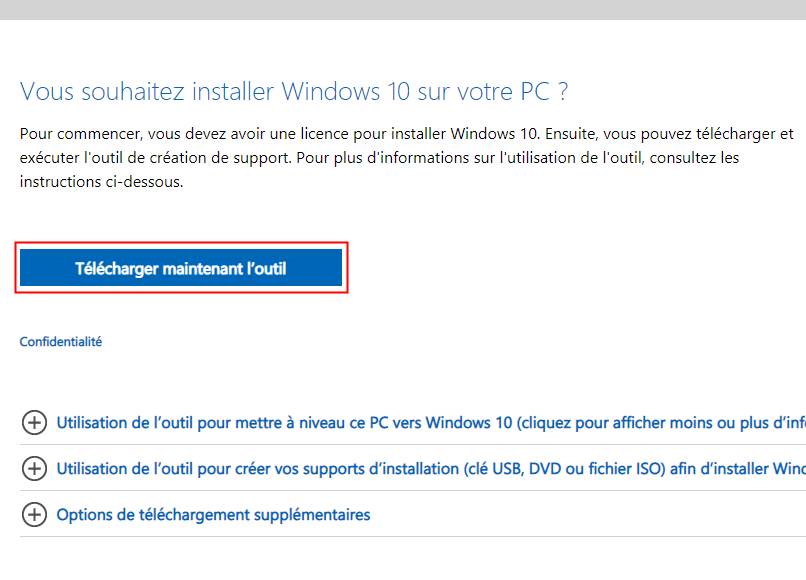Click the plus icon beside the PC upgrade section

(x=34, y=423)
